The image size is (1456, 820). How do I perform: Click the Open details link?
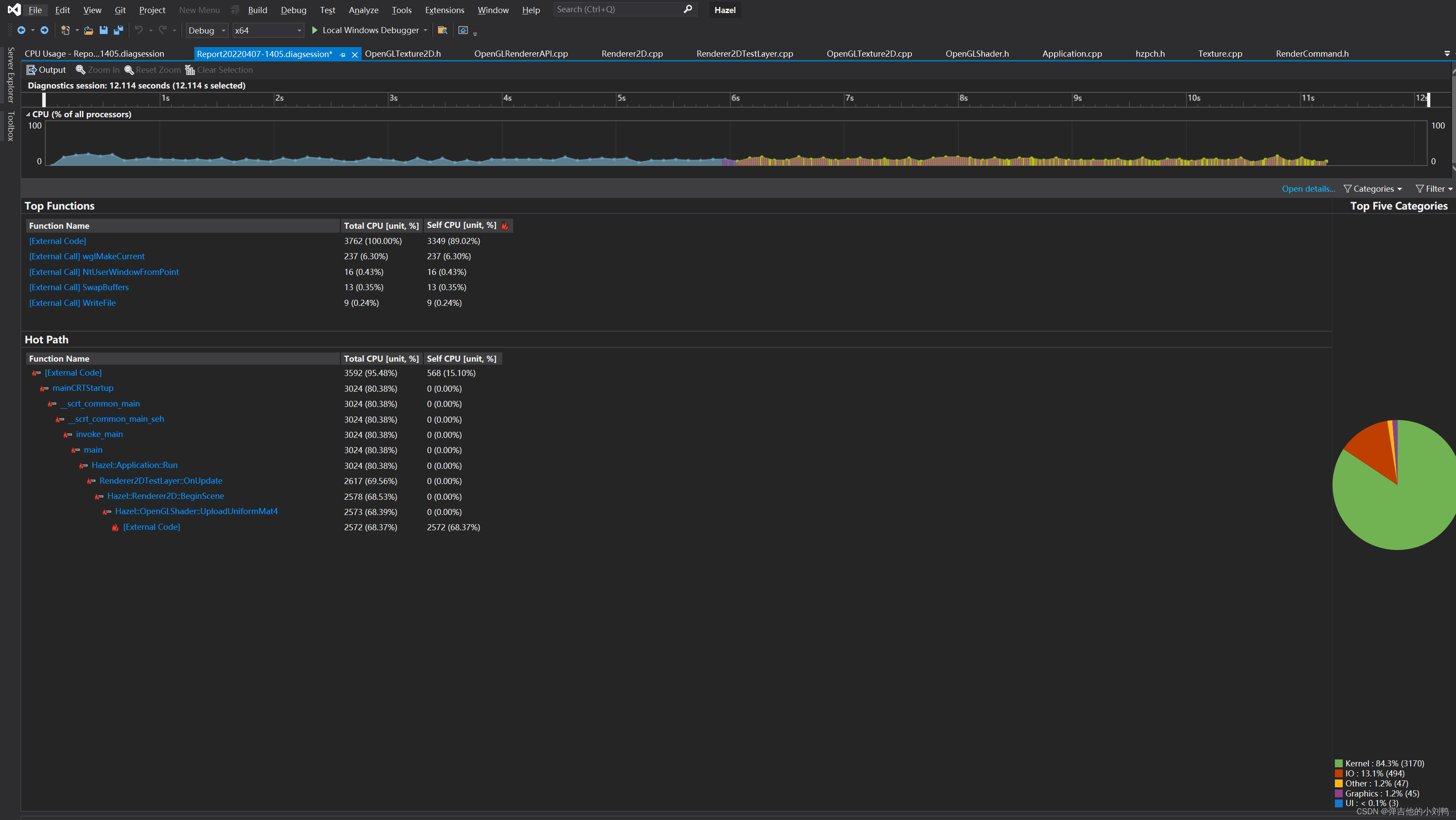pyautogui.click(x=1307, y=189)
